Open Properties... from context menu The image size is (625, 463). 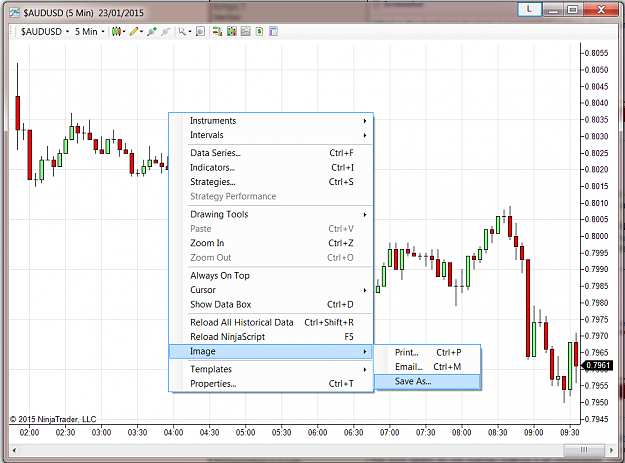(x=271, y=384)
